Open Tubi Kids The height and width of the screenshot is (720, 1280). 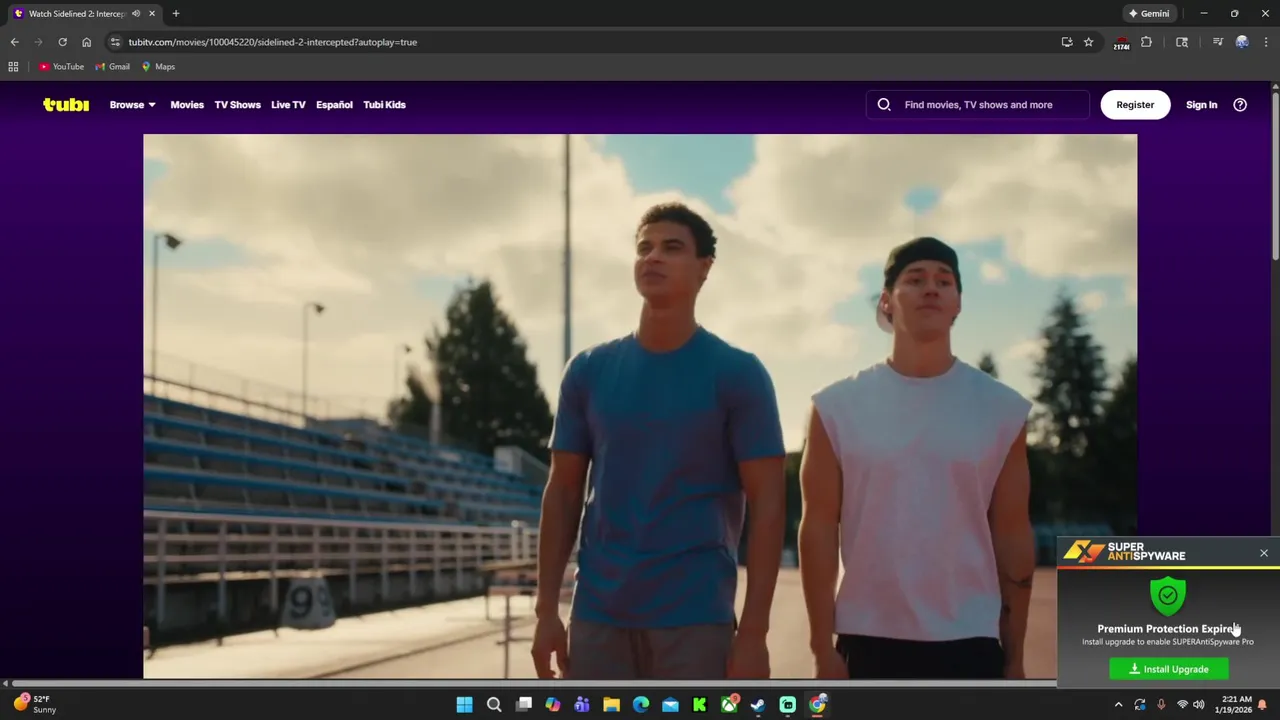coord(384,104)
